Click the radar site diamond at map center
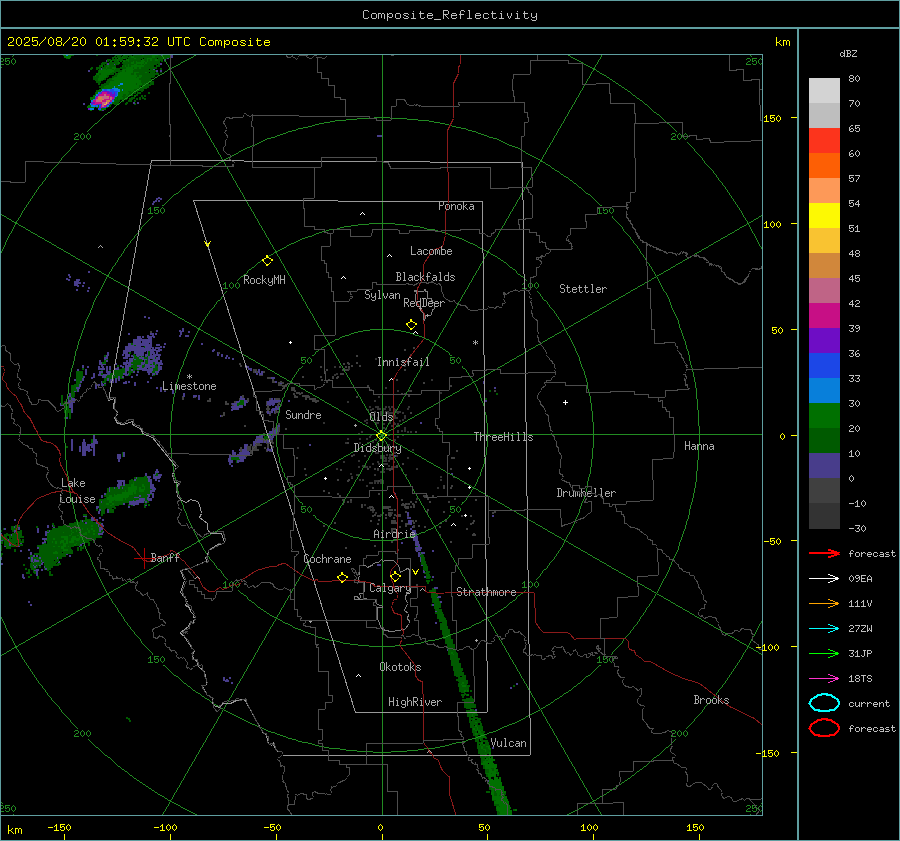Image resolution: width=900 pixels, height=841 pixels. [382, 435]
